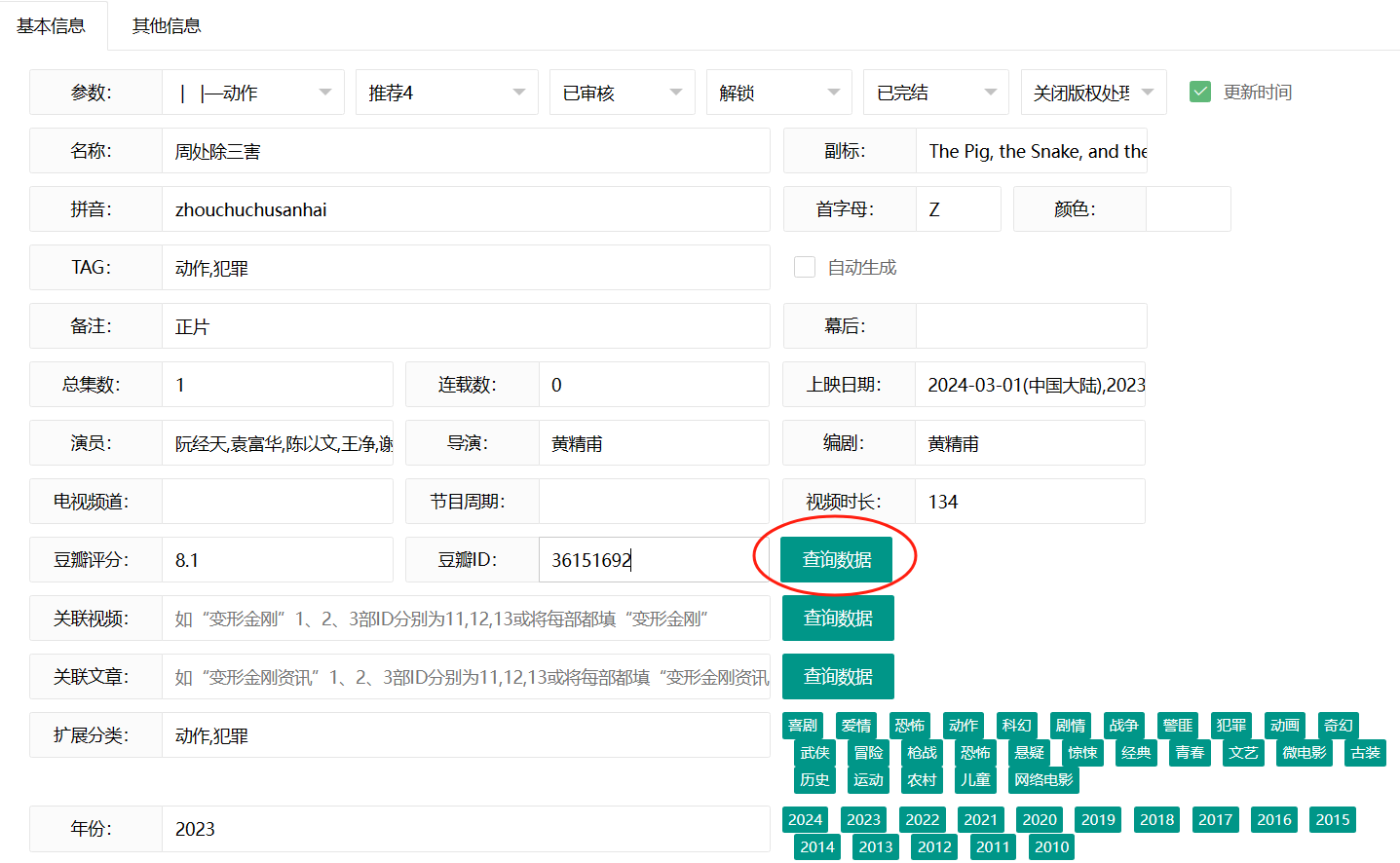The image size is (1400, 863).
Task: Focus the 名称 field containing 周处除三害
Action: 466,151
